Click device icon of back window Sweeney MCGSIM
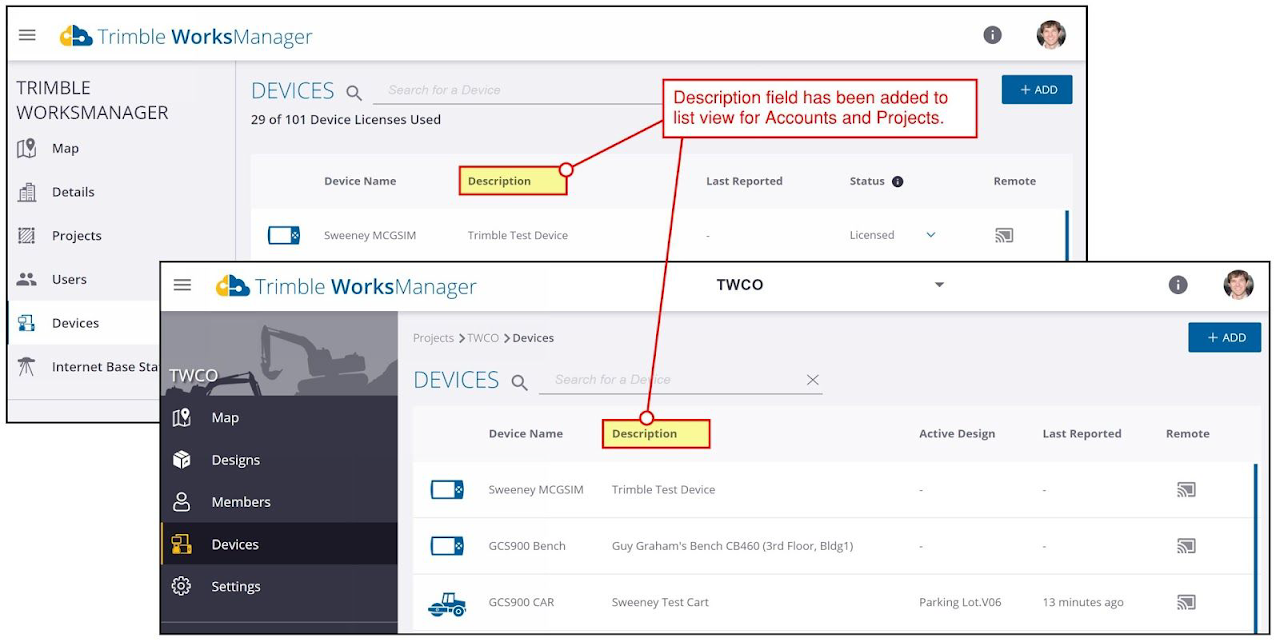The image size is (1280, 642). [x=284, y=236]
